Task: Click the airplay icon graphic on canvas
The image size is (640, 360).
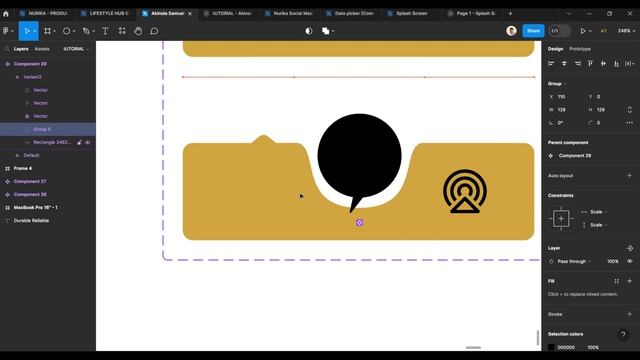Action: click(x=464, y=191)
